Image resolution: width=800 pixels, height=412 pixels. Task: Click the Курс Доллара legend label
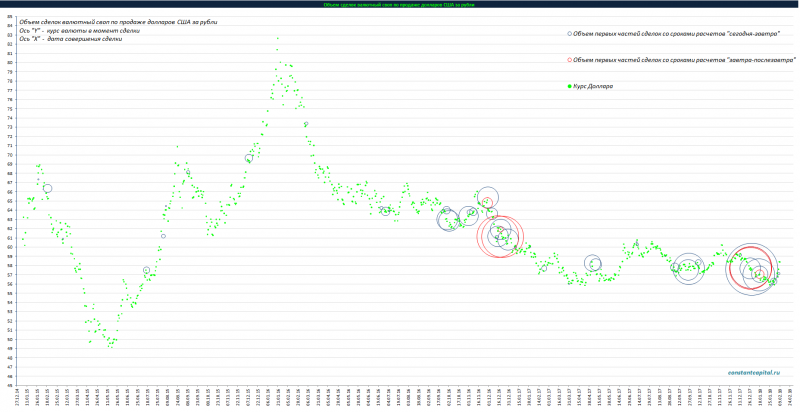tap(595, 86)
